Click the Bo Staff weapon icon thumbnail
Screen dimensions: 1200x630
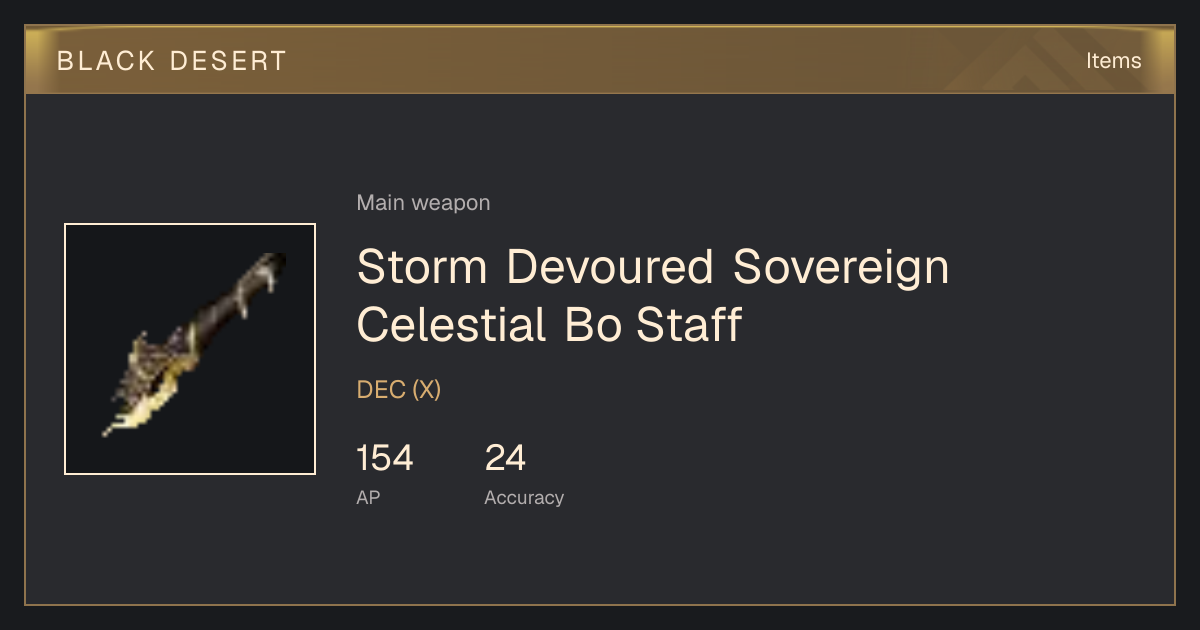[x=190, y=349]
